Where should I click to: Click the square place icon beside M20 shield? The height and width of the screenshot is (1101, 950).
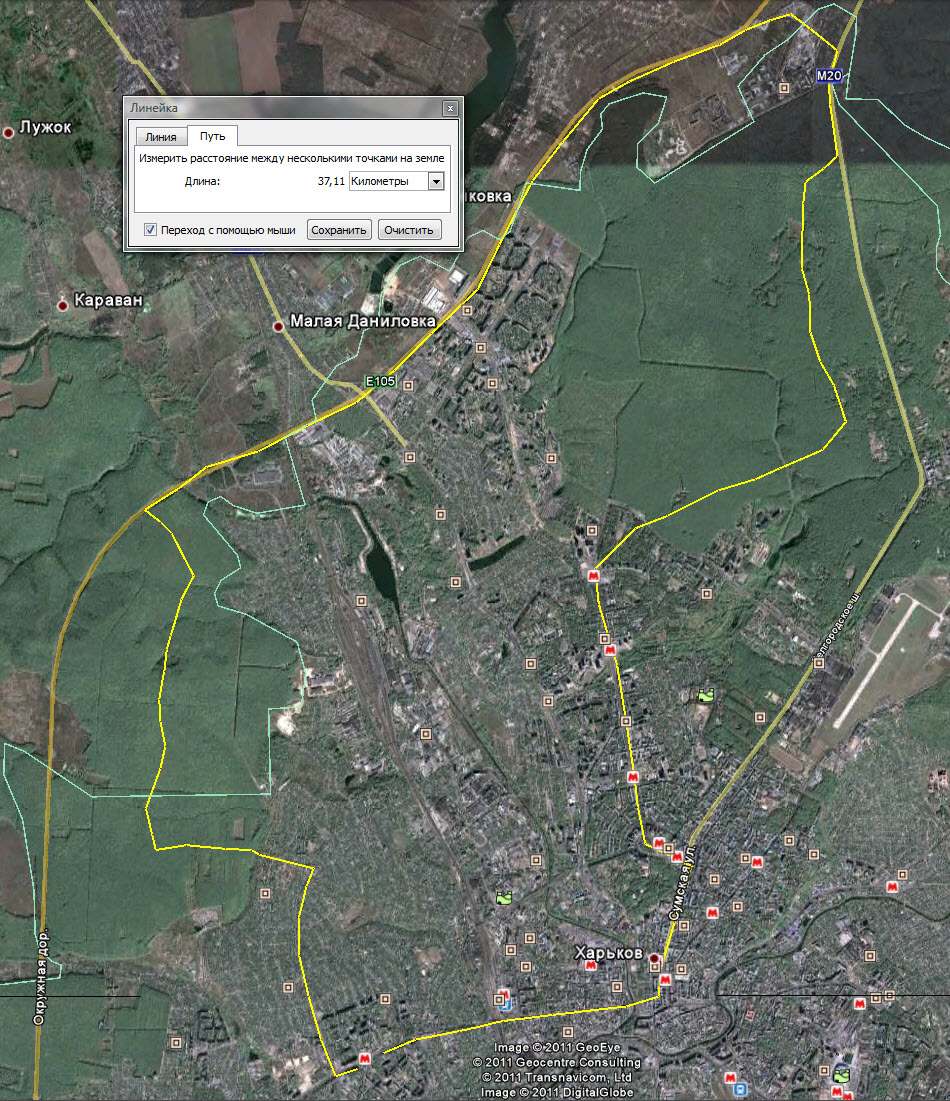coord(785,87)
